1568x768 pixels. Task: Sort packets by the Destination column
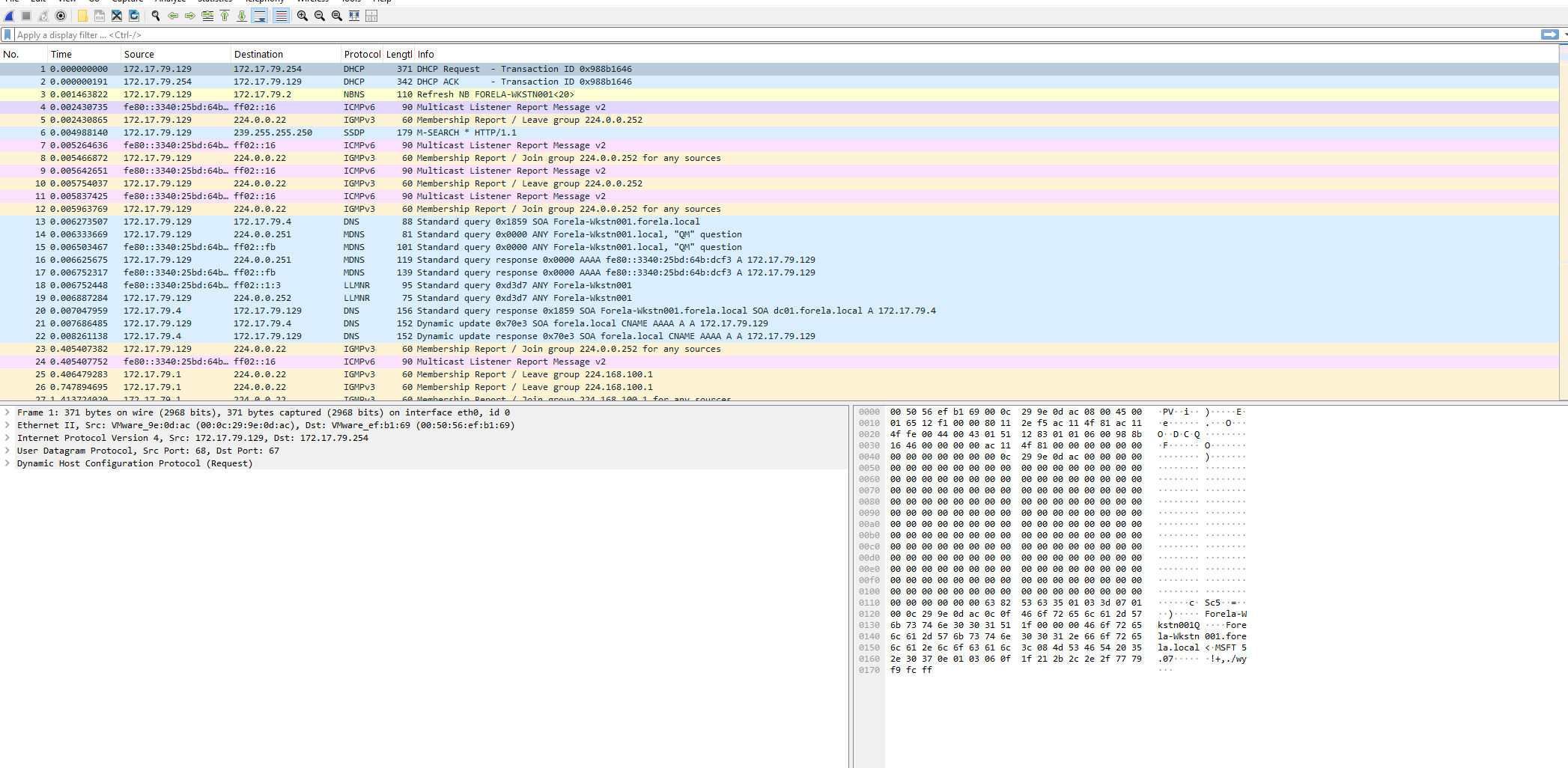(286, 54)
